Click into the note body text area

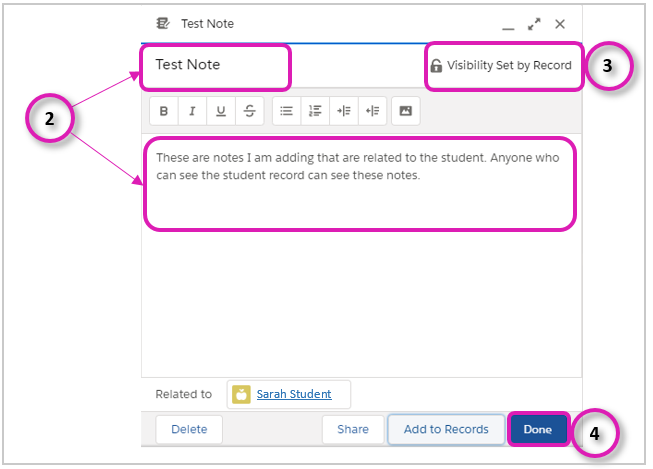pos(361,183)
